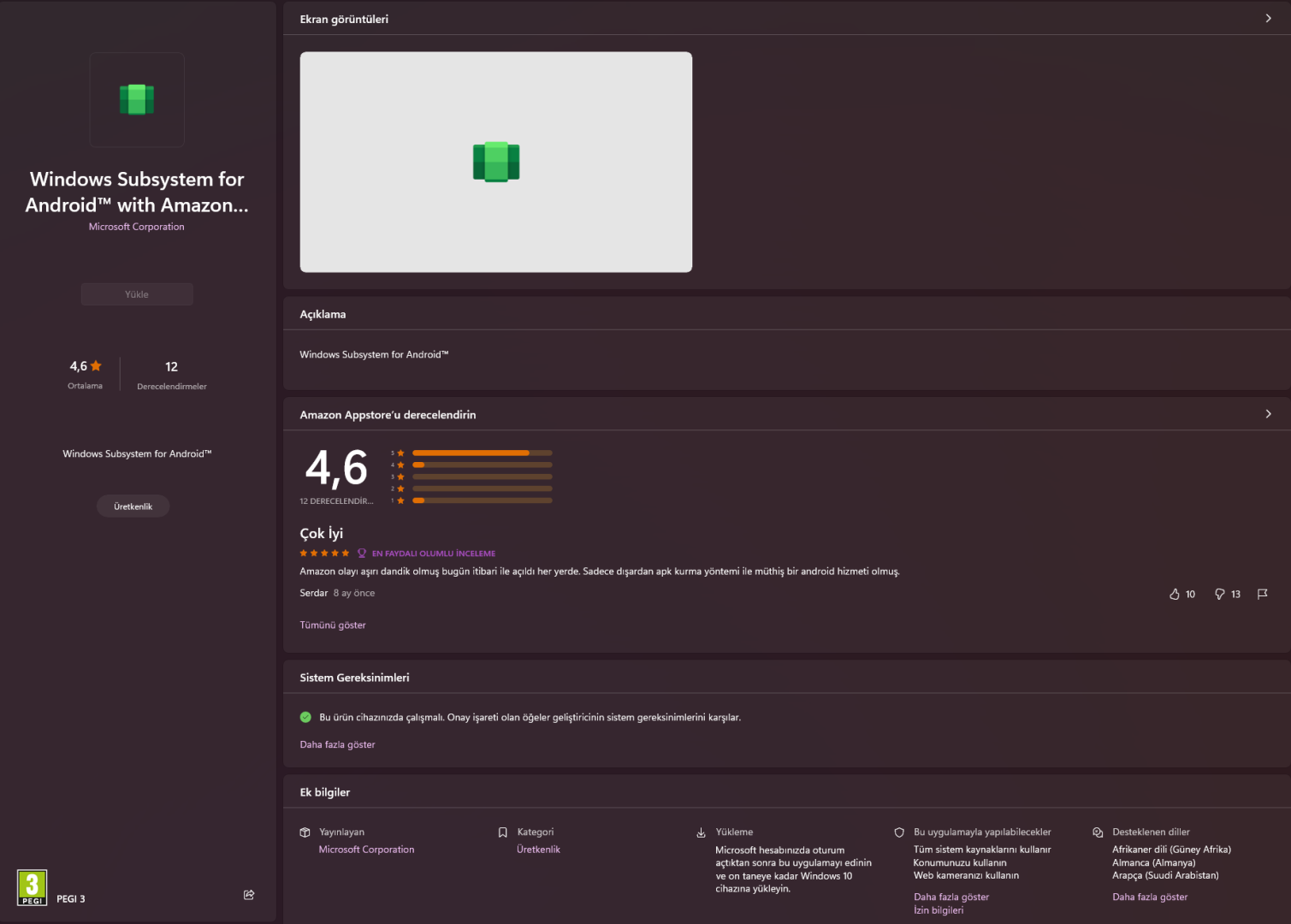Click the review text beginning 'Amazon olayı aşırı dandik'
1291x924 pixels.
pos(600,572)
